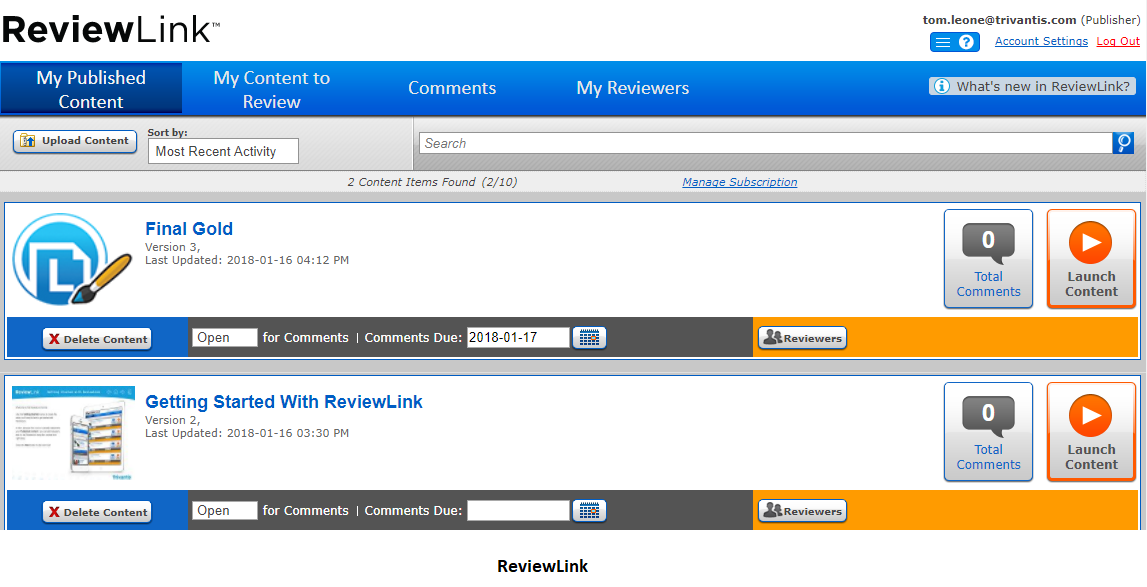This screenshot has width=1147, height=587.
Task: Launch Getting Started With ReviewLink content
Action: [x=1091, y=432]
